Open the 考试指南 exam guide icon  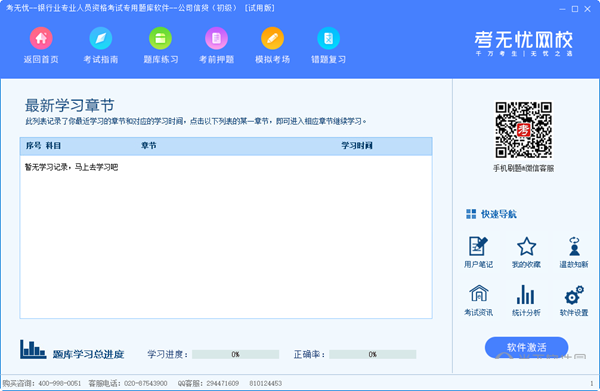pos(101,38)
